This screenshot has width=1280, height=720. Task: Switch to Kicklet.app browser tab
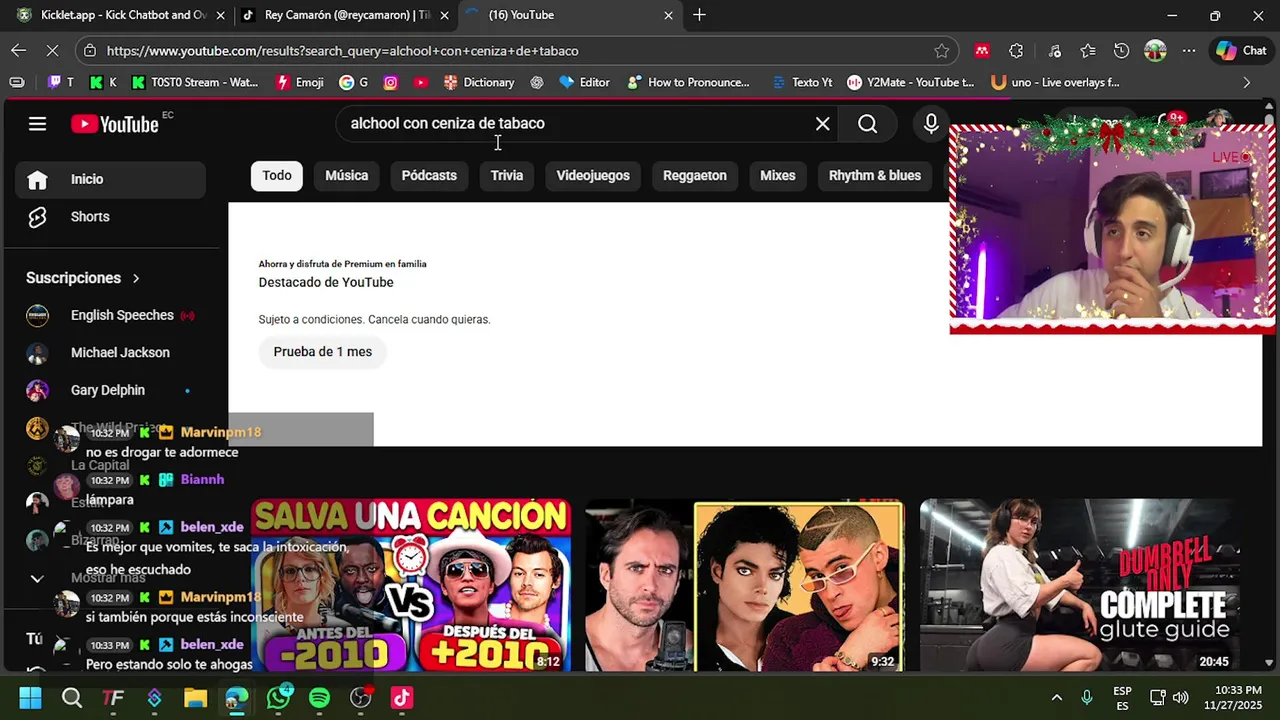pos(120,15)
